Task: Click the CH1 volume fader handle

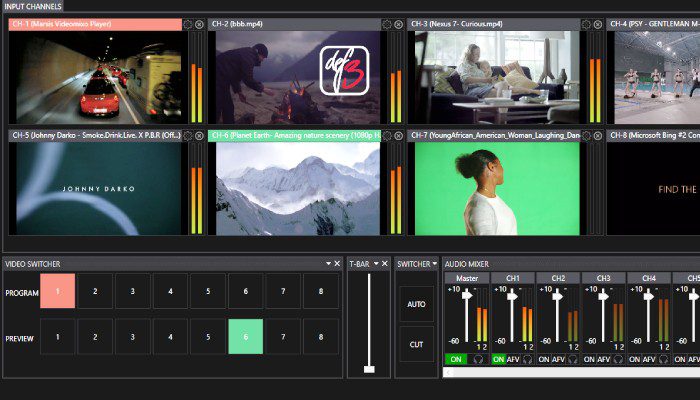Action: coord(512,296)
